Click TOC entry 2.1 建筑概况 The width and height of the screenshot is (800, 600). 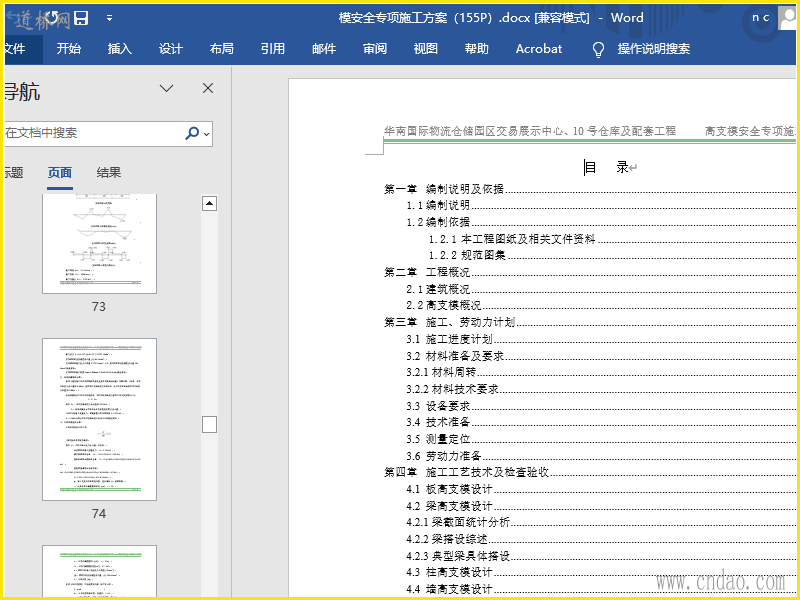[438, 289]
